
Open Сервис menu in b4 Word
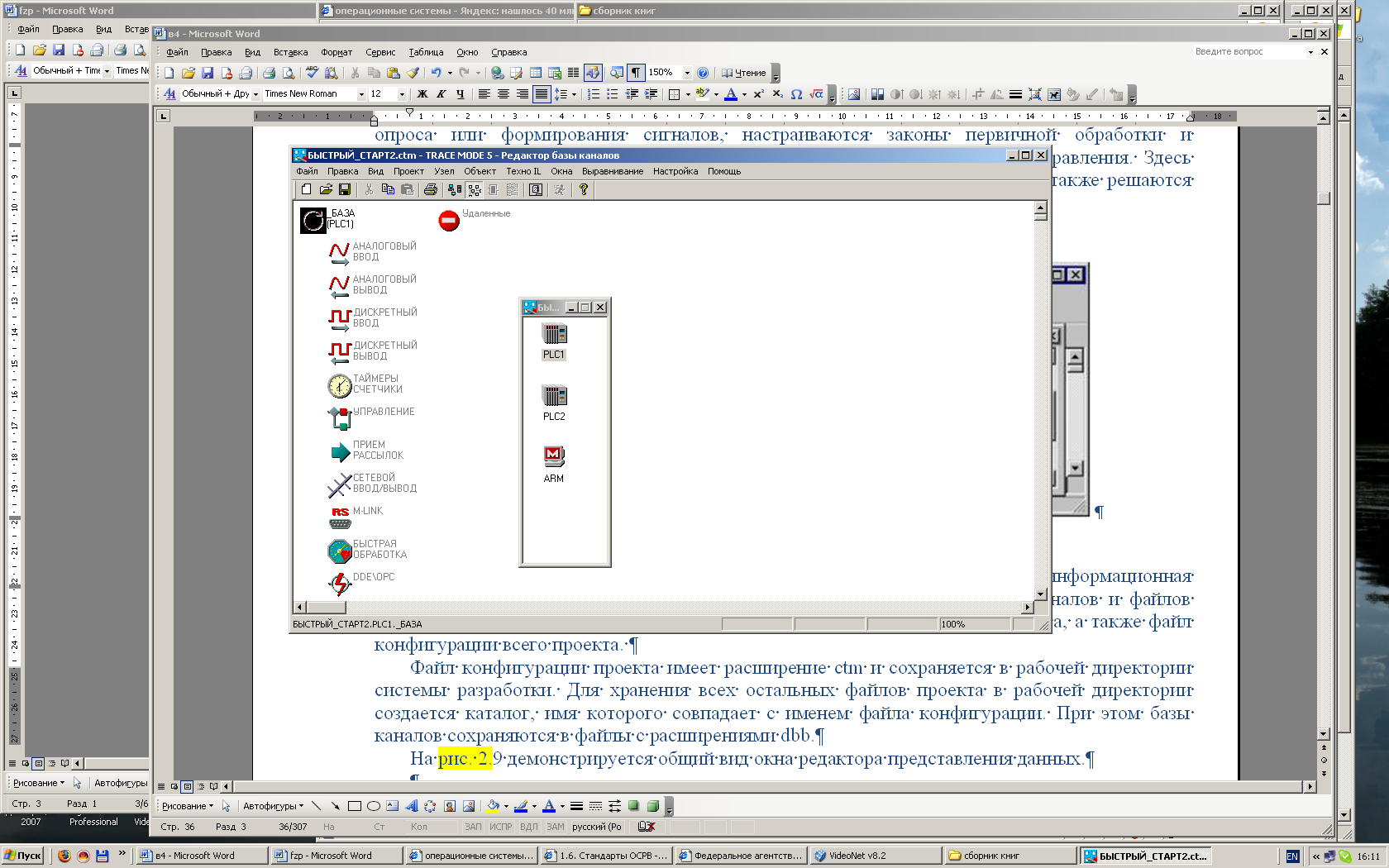(x=380, y=52)
